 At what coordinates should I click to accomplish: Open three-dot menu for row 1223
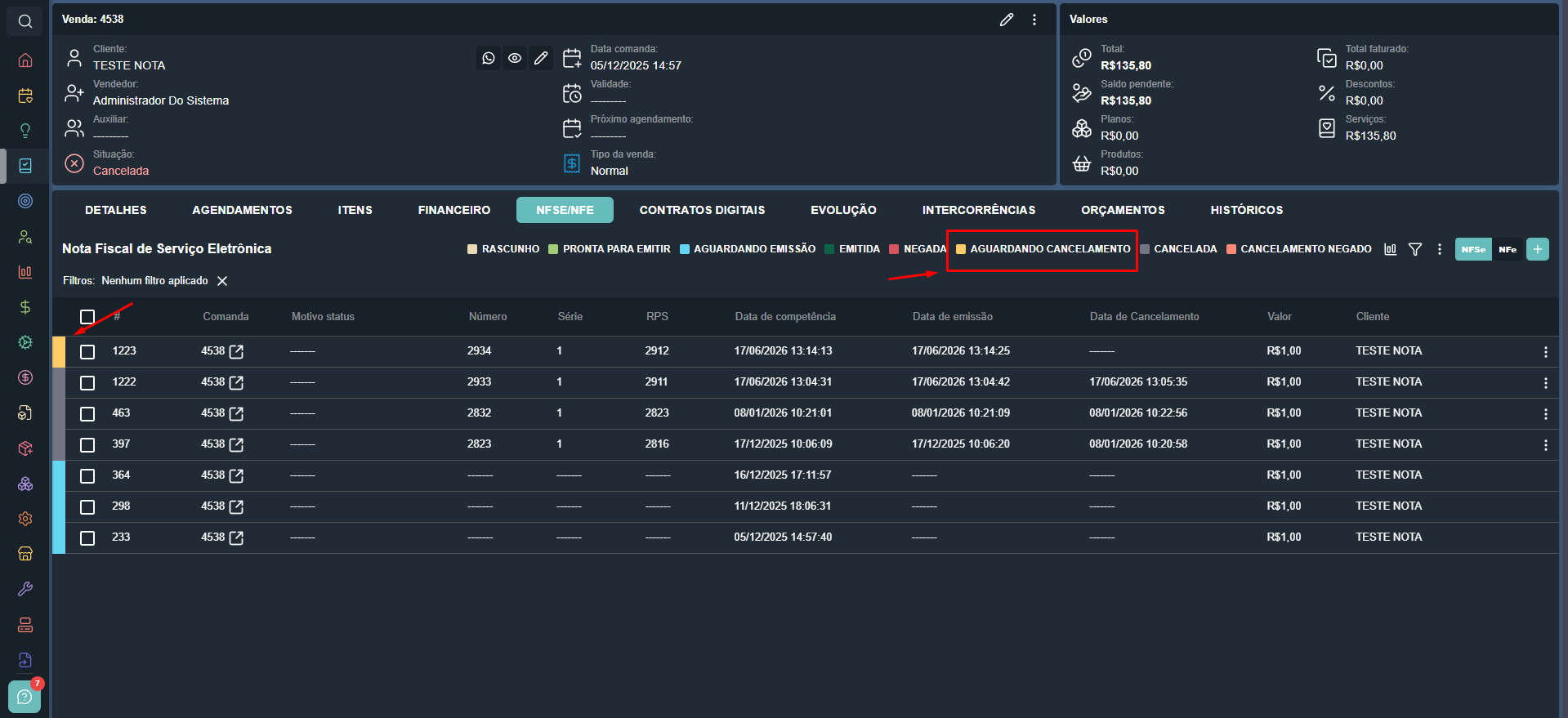1545,351
